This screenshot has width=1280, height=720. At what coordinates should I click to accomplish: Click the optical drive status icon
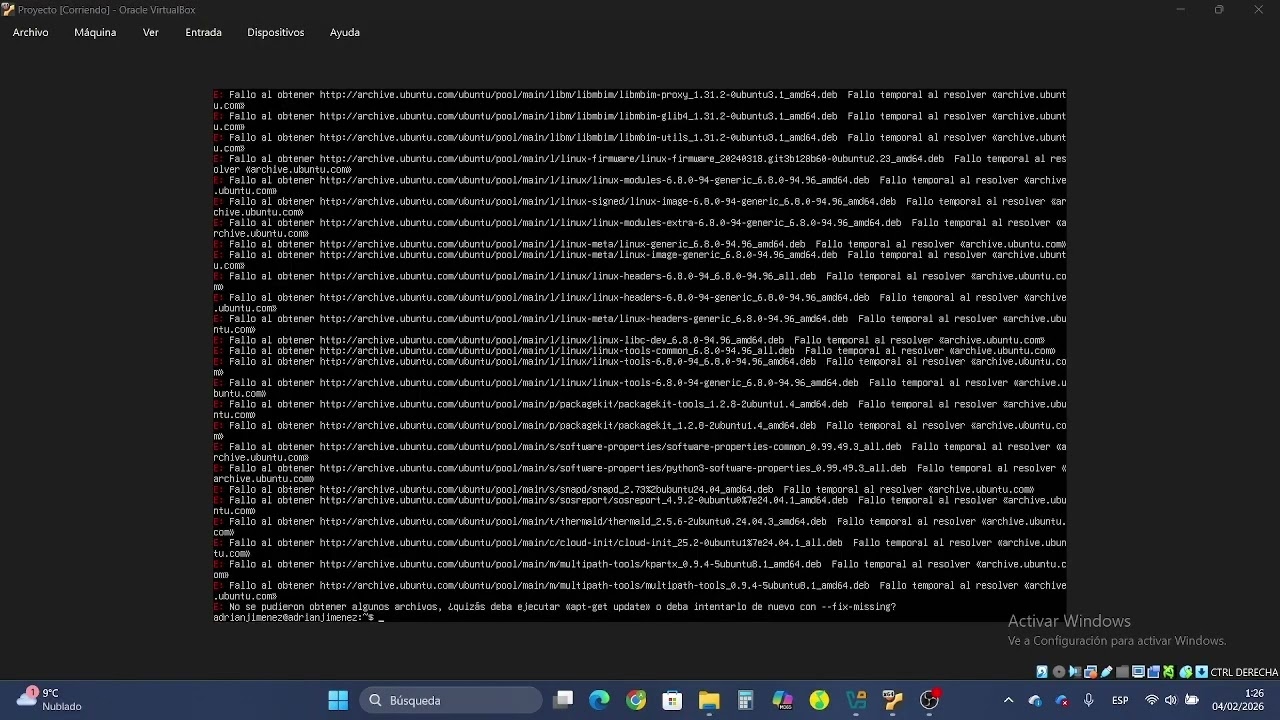(x=1059, y=672)
